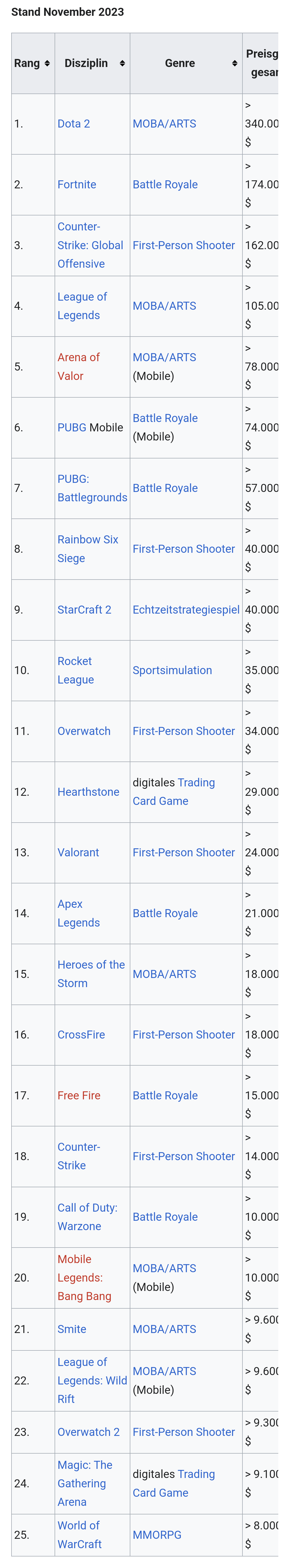Follow the red Free Fire link
Image resolution: width=289 pixels, height=1568 pixels.
[78, 1095]
